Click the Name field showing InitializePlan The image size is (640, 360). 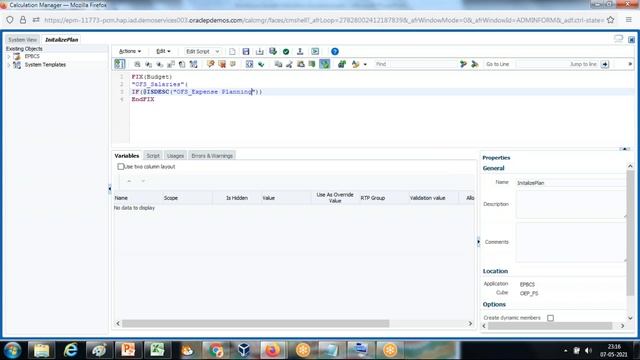(571, 183)
